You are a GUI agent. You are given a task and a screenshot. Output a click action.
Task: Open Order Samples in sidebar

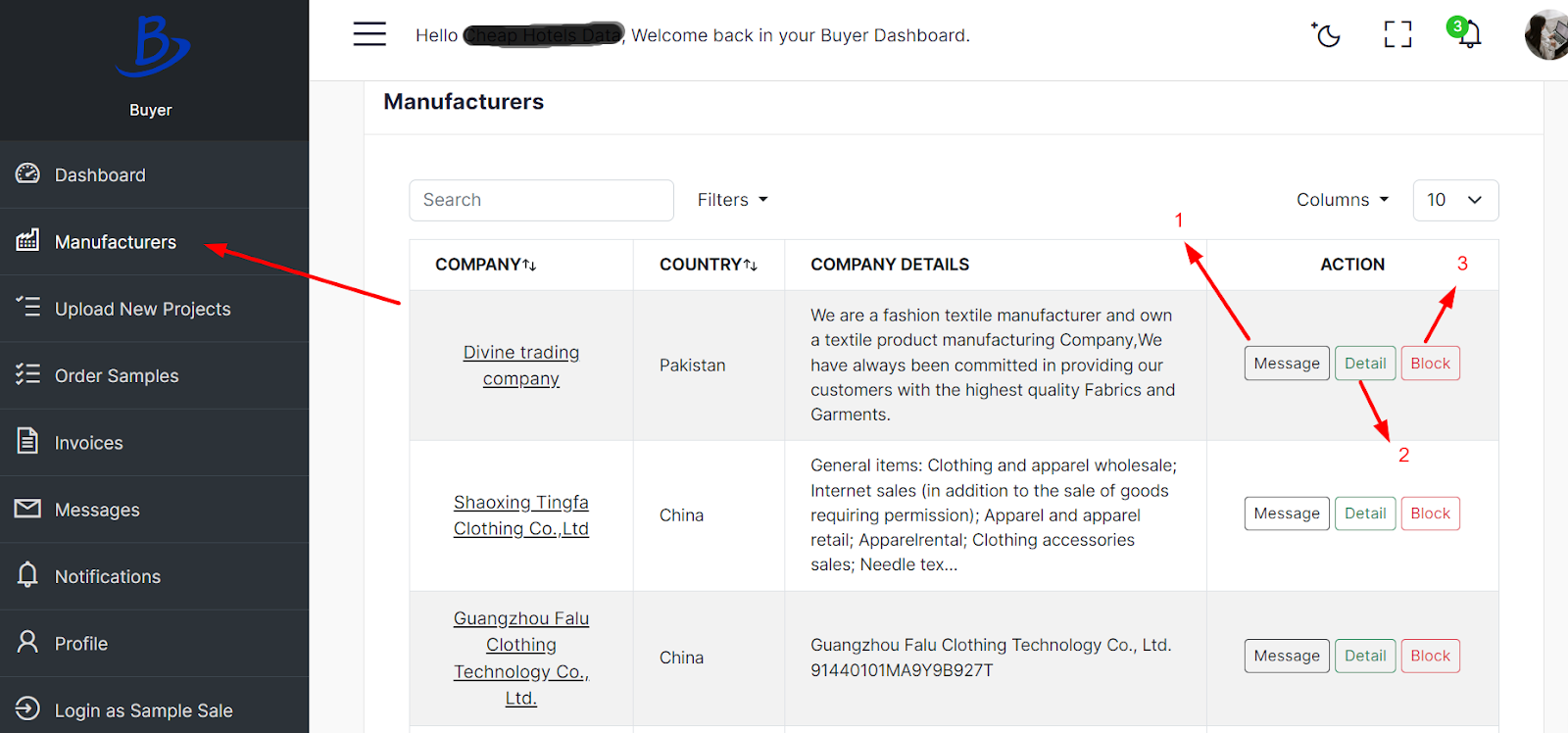pos(117,376)
